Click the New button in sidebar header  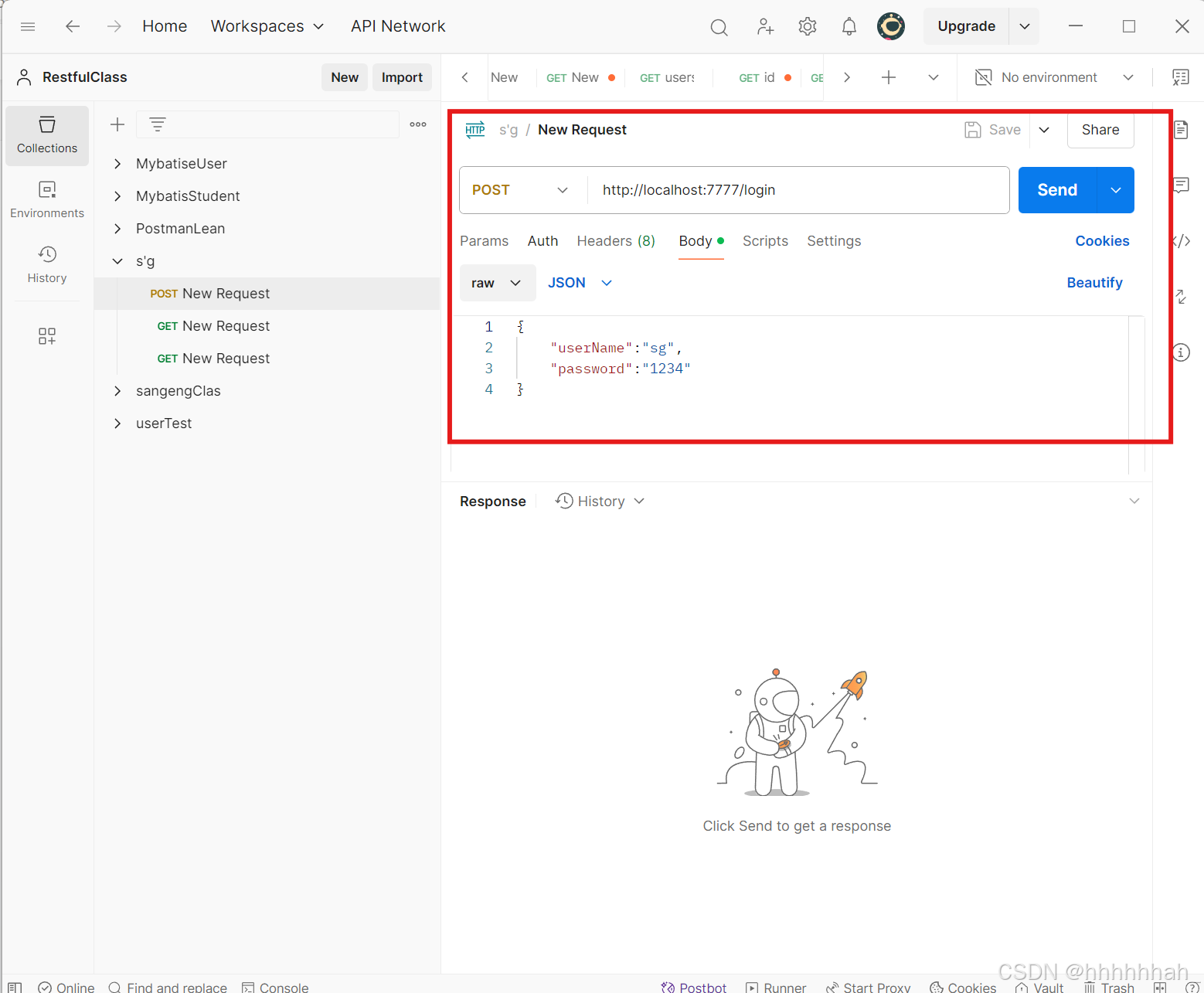(x=345, y=77)
